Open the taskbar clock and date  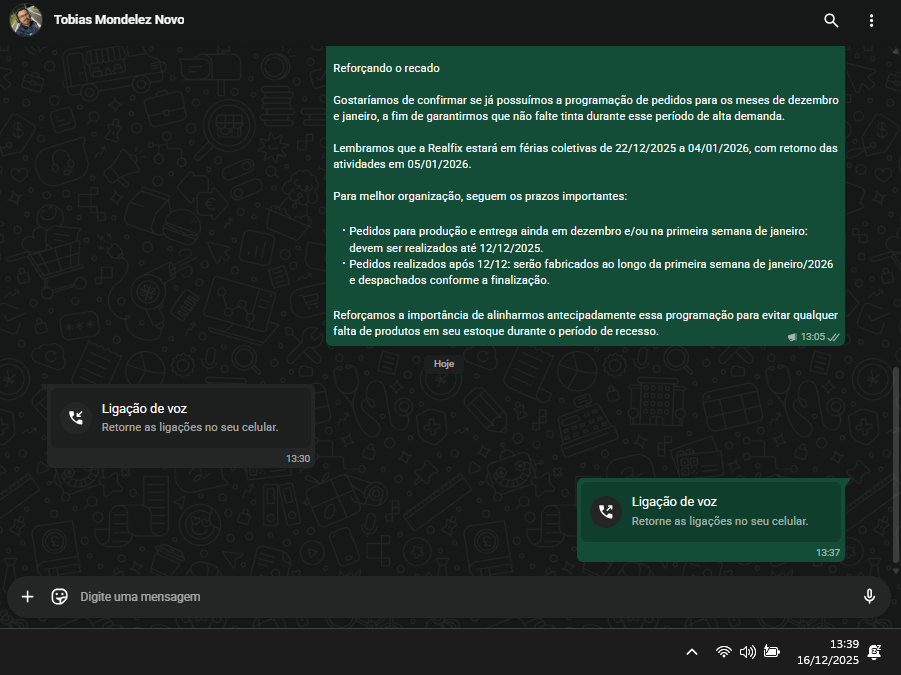pyautogui.click(x=828, y=652)
